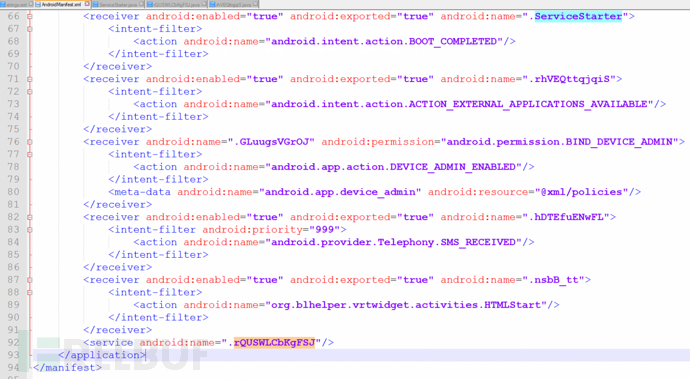Click the orange highlighted rQUSWLCbKgFSJ service name
Viewport: 690px width, 379px height.
(274, 342)
